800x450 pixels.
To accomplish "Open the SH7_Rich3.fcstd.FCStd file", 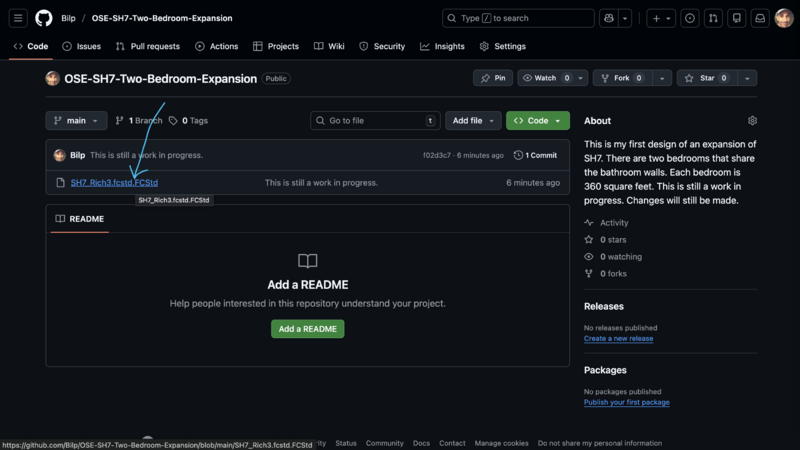I will coord(114,183).
